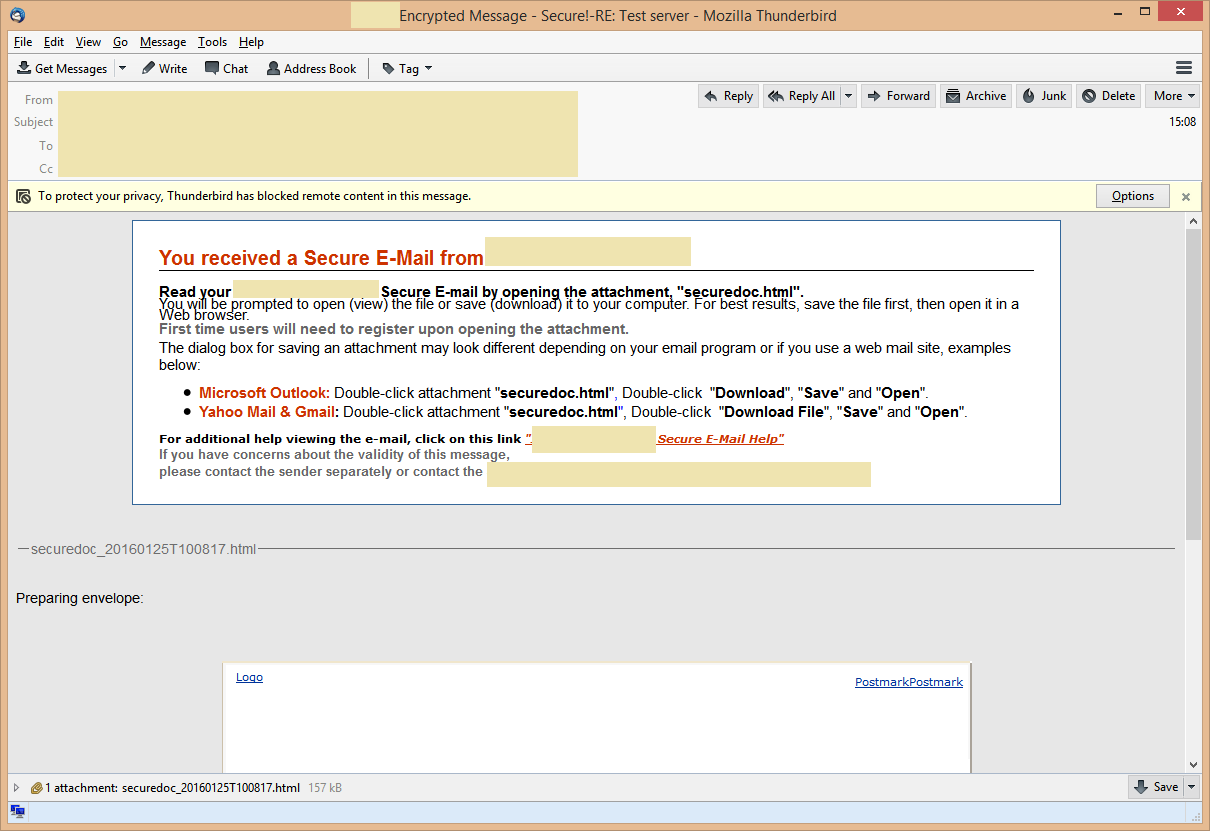Open the View menu
Screen dimensions: 1210x831
click(88, 42)
